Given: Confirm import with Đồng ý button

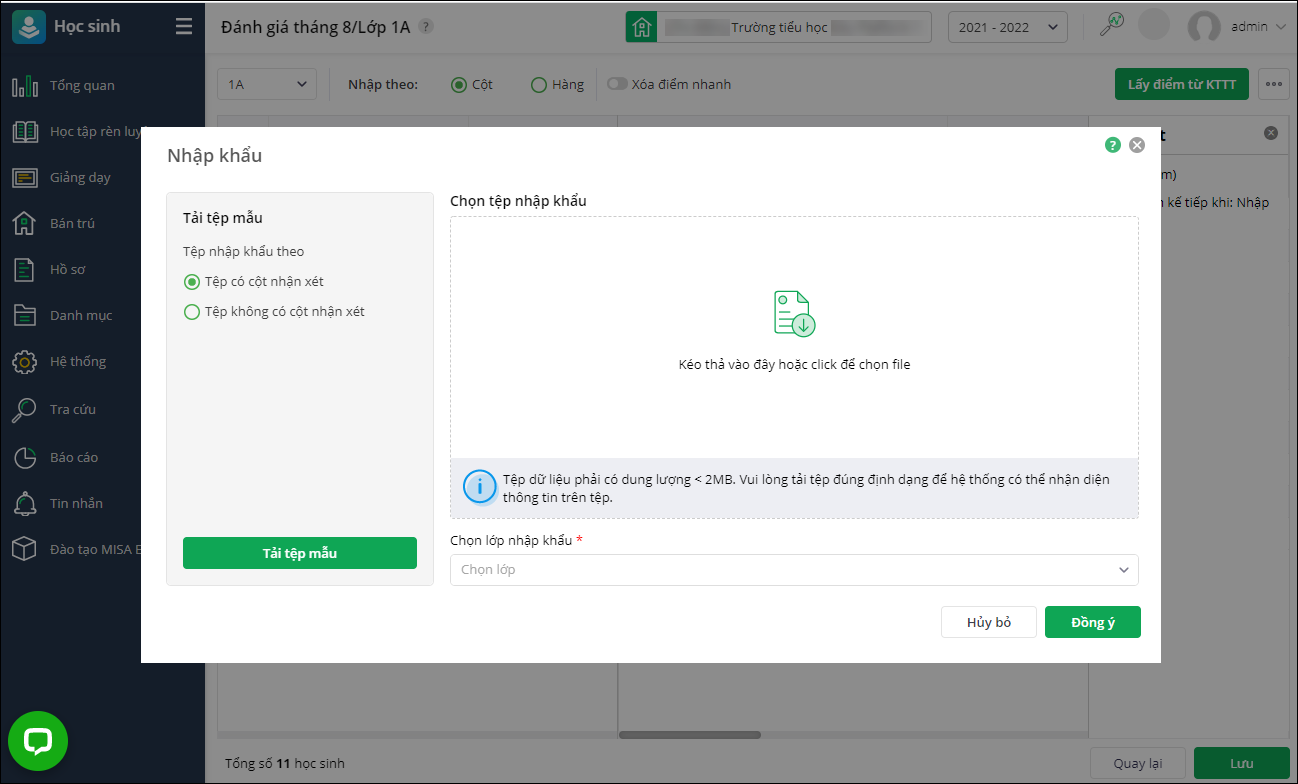Looking at the screenshot, I should 1093,622.
